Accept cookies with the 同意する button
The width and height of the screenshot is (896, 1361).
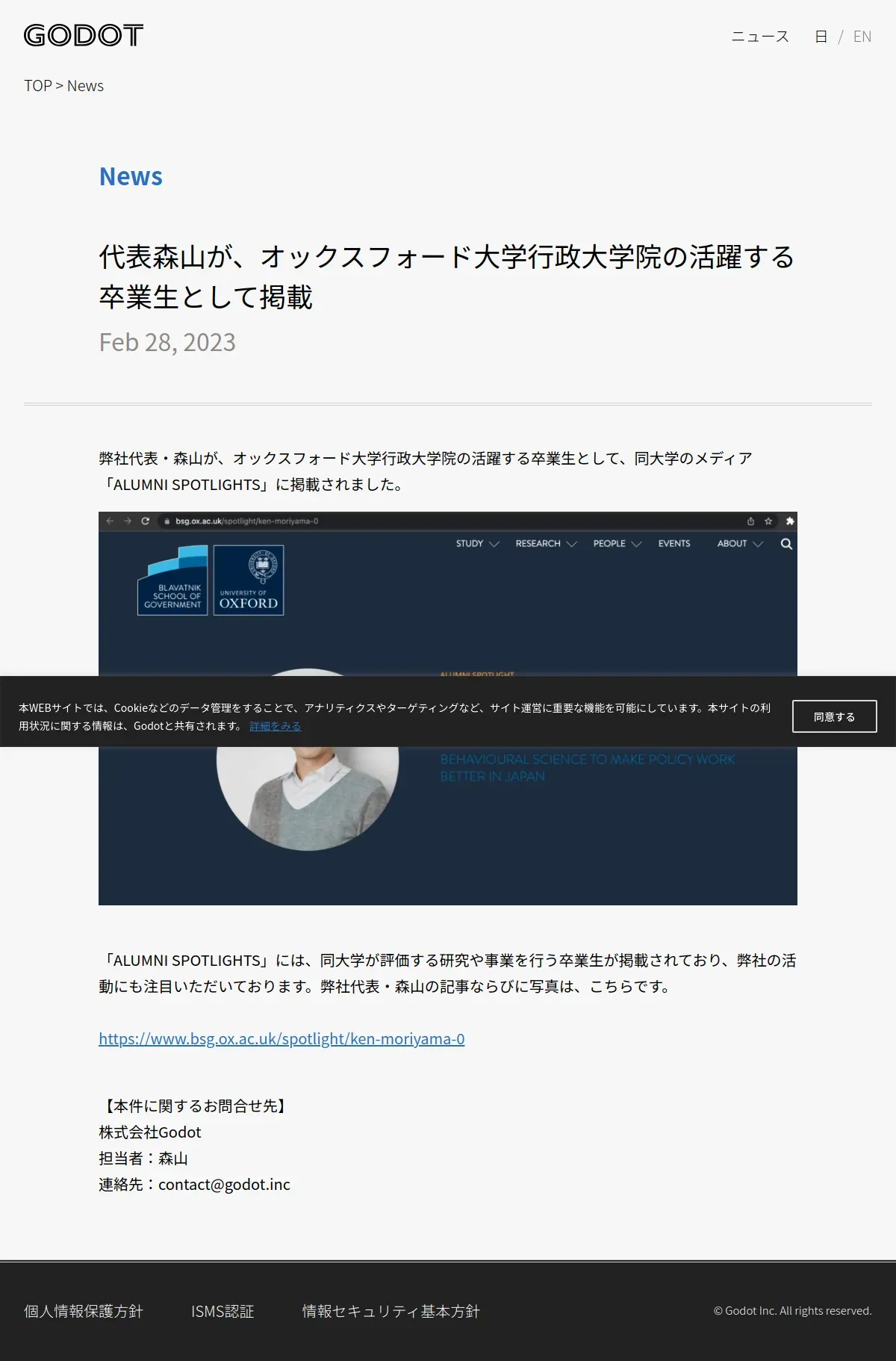pos(835,716)
